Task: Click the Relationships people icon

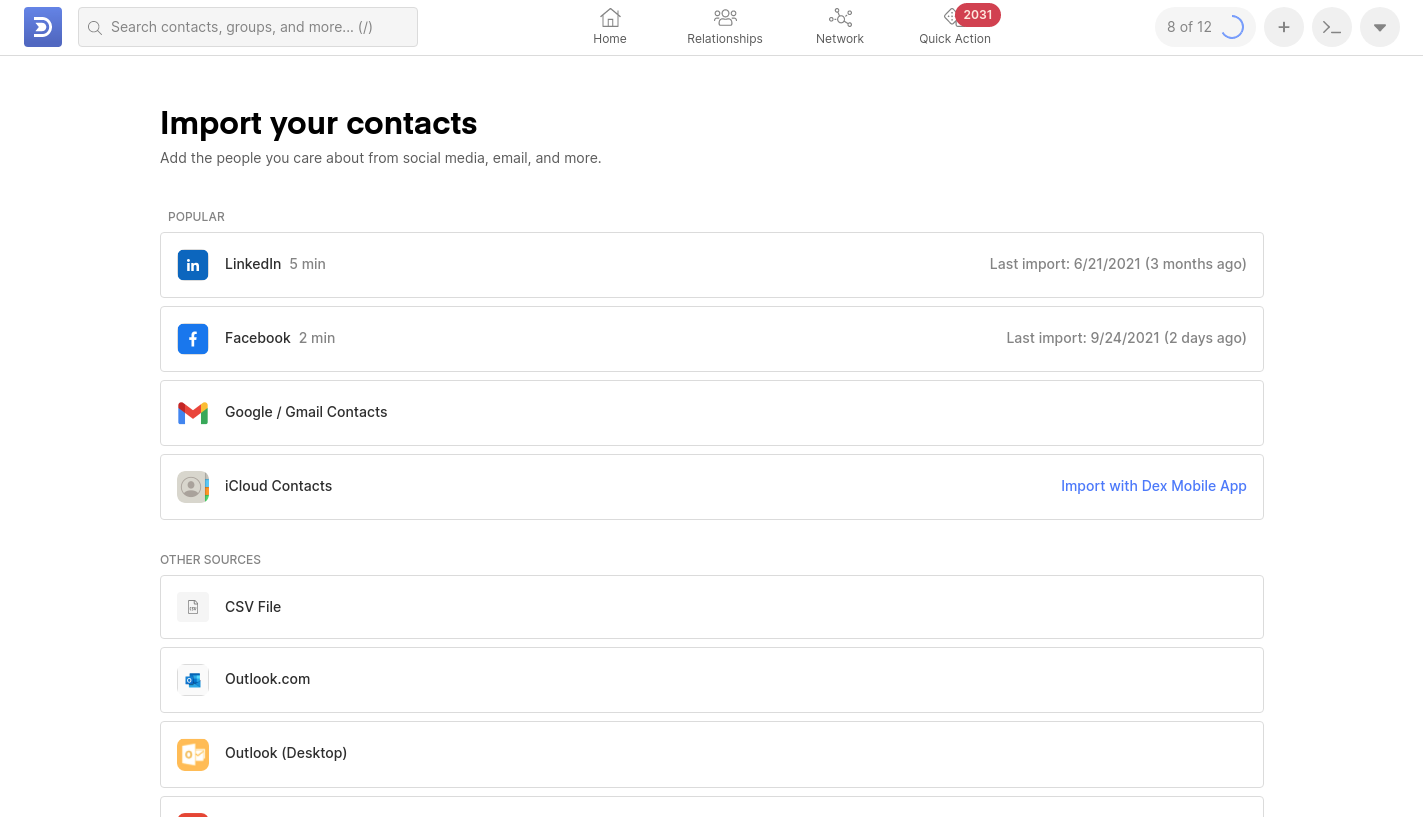Action: pyautogui.click(x=725, y=17)
